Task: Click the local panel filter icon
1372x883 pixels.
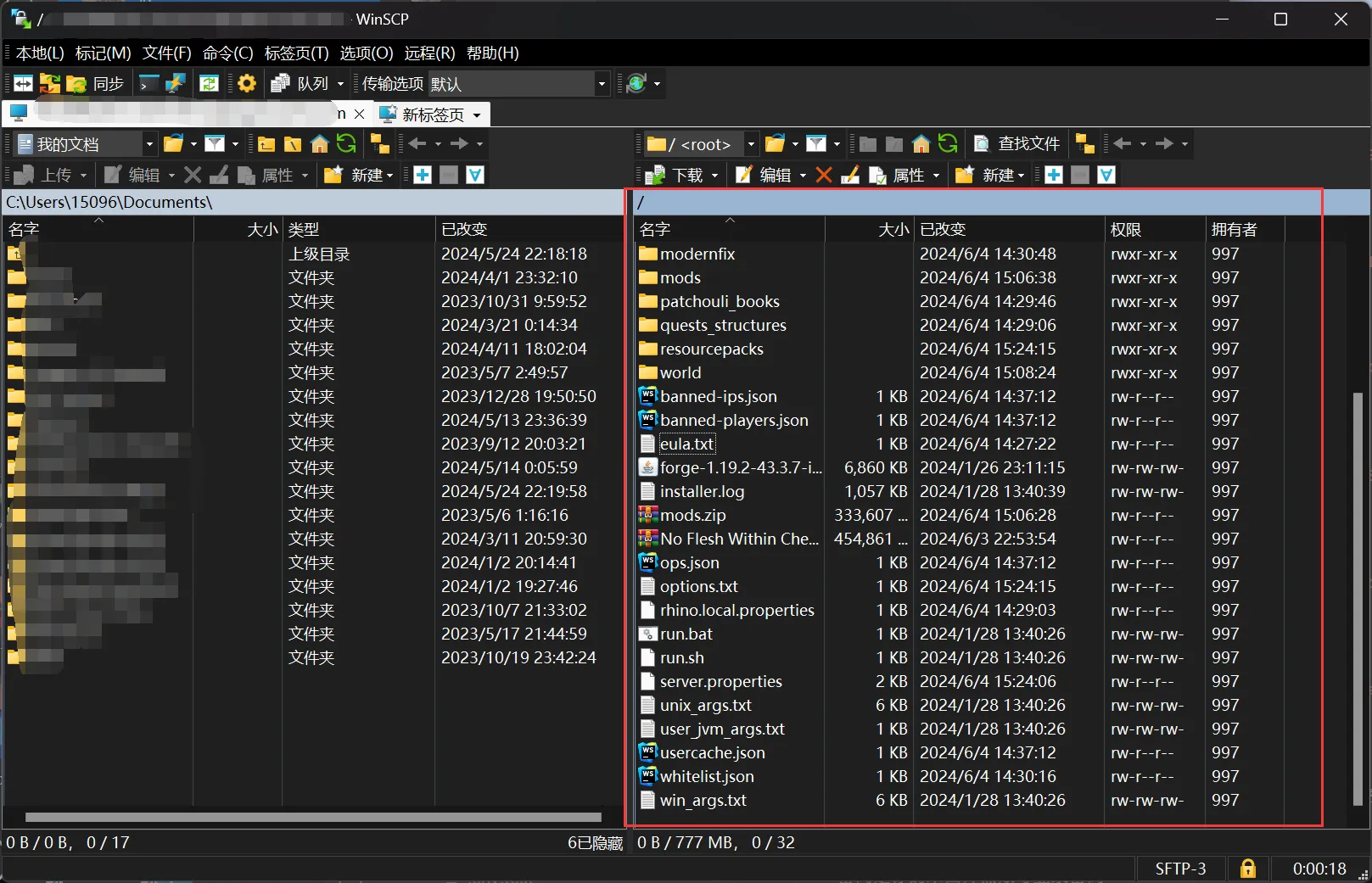Action: [216, 143]
